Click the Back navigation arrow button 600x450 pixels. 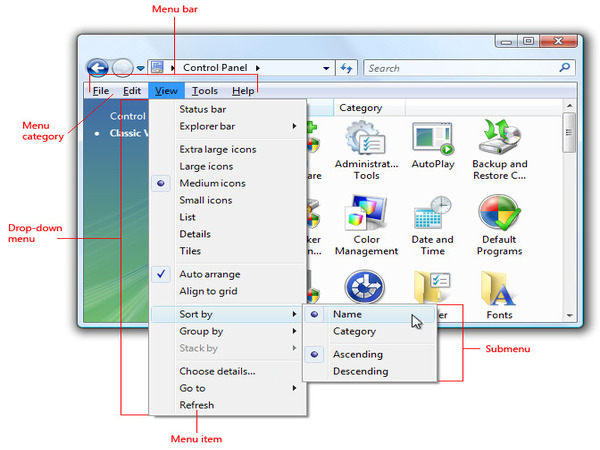point(98,68)
